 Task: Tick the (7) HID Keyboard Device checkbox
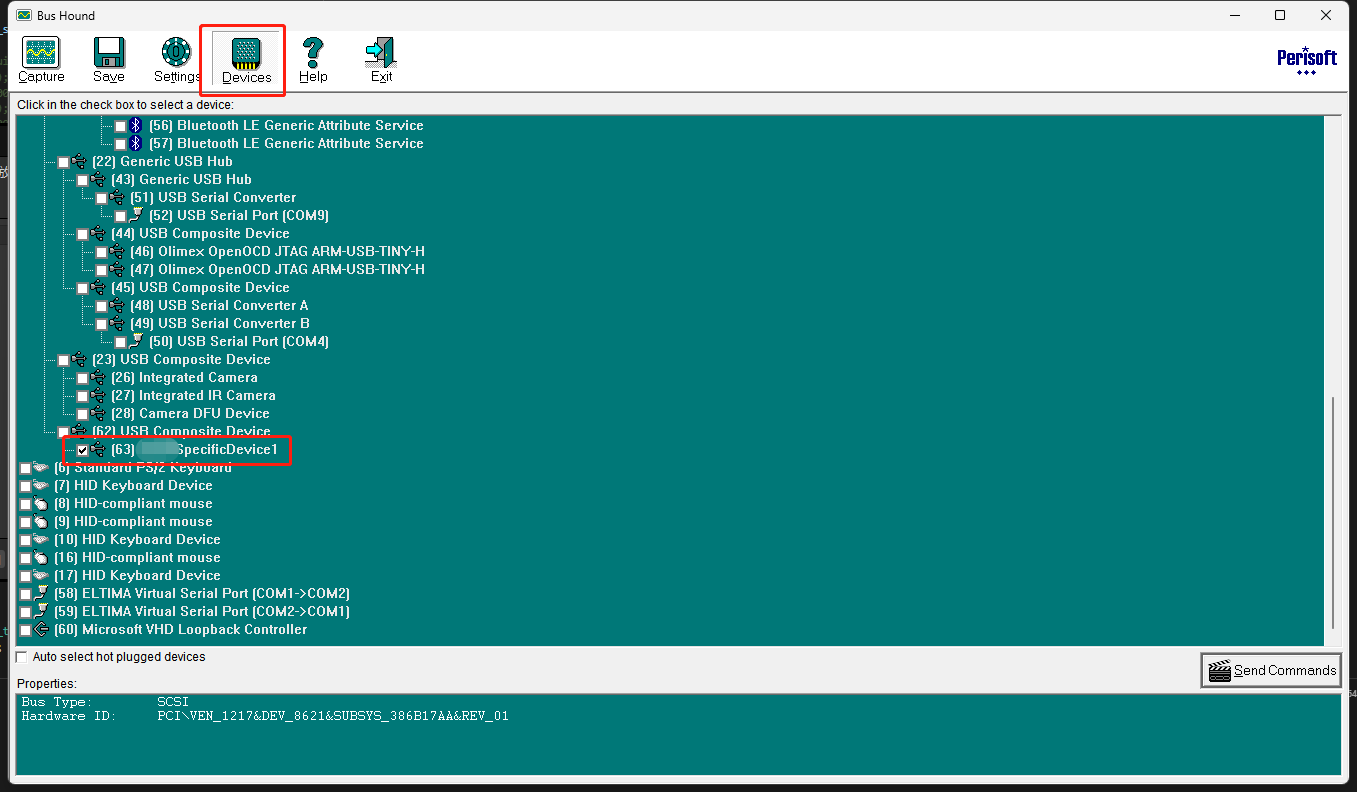click(x=25, y=486)
